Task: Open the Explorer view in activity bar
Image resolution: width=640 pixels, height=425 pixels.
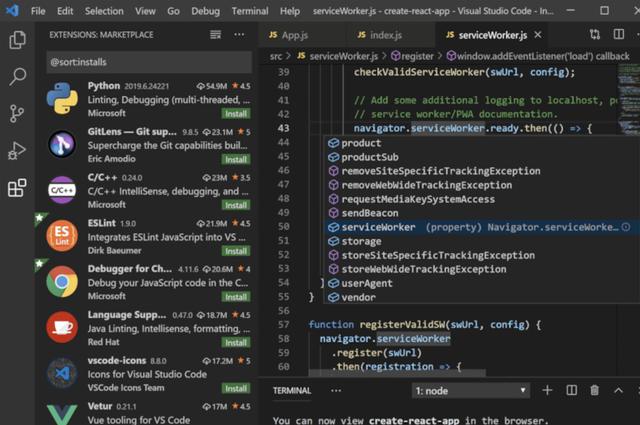Action: (x=17, y=40)
